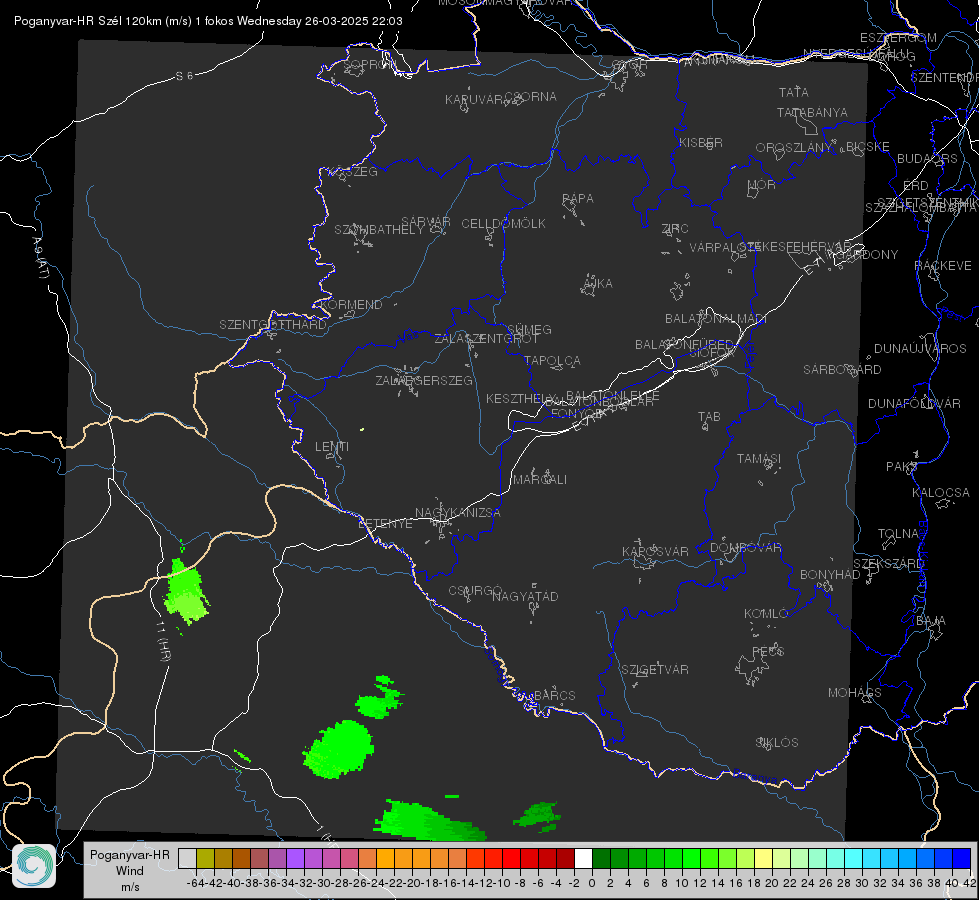
Task: Click the dark green echo south of BARCS
Action: 538,816
